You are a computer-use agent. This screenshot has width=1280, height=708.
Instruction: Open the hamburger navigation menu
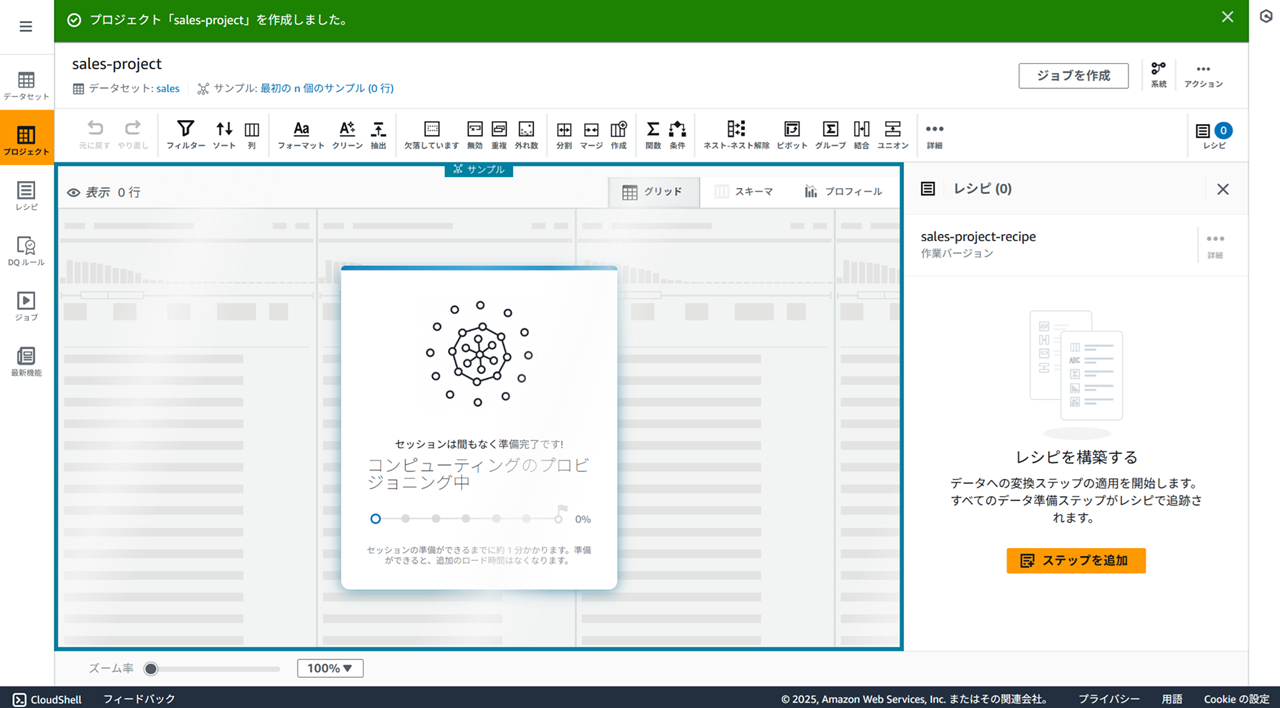pyautogui.click(x=26, y=27)
